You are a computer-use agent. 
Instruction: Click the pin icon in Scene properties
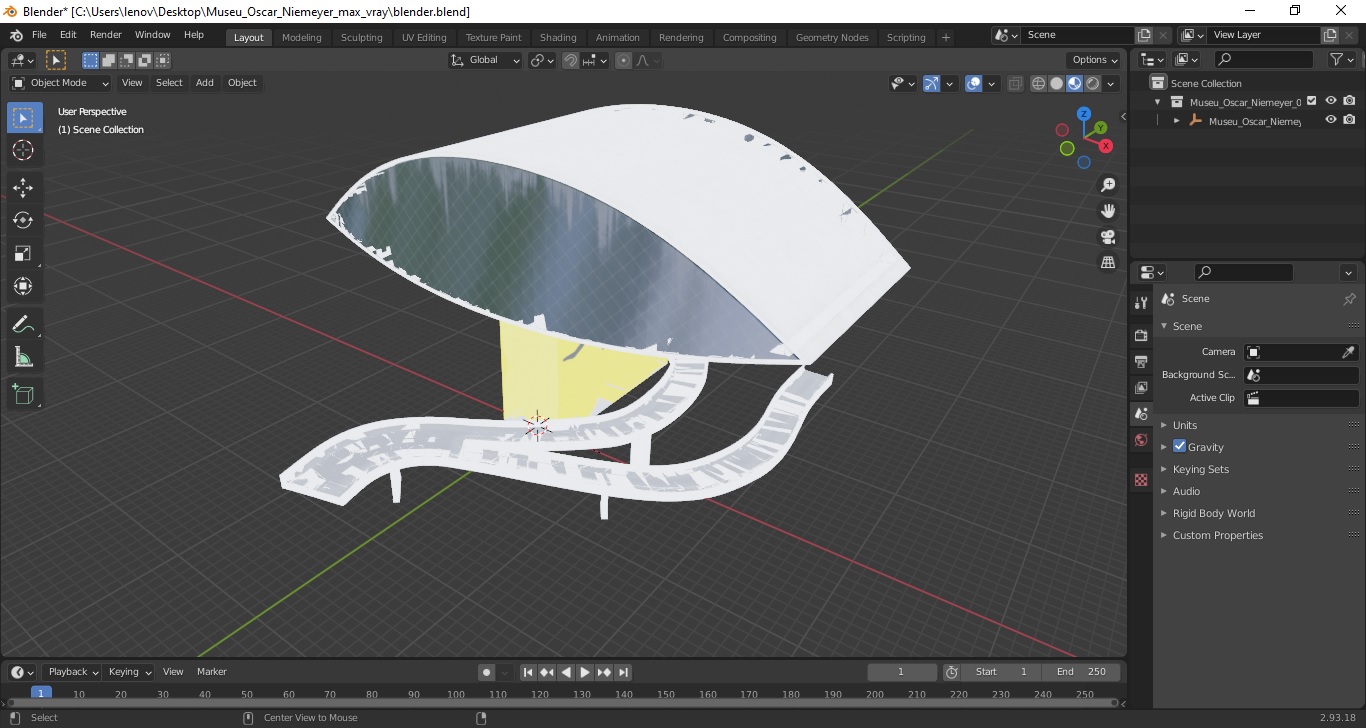tap(1349, 299)
